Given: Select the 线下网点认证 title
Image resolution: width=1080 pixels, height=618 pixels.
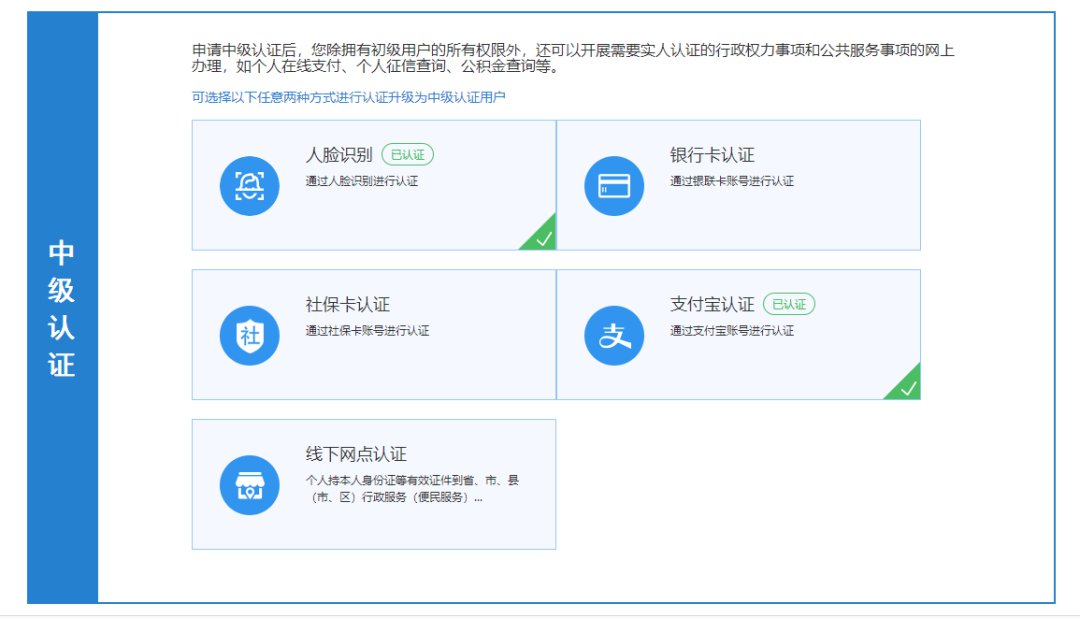Looking at the screenshot, I should coord(356,454).
